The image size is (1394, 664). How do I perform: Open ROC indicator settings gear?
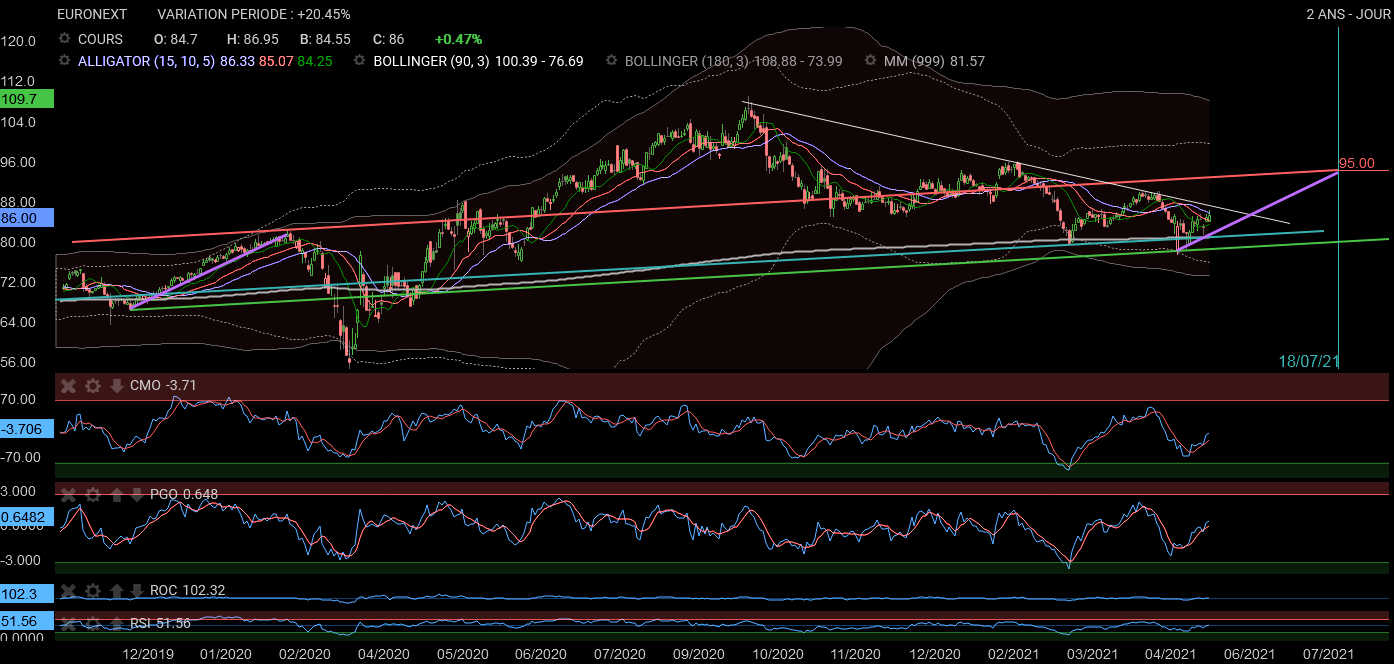[x=93, y=590]
